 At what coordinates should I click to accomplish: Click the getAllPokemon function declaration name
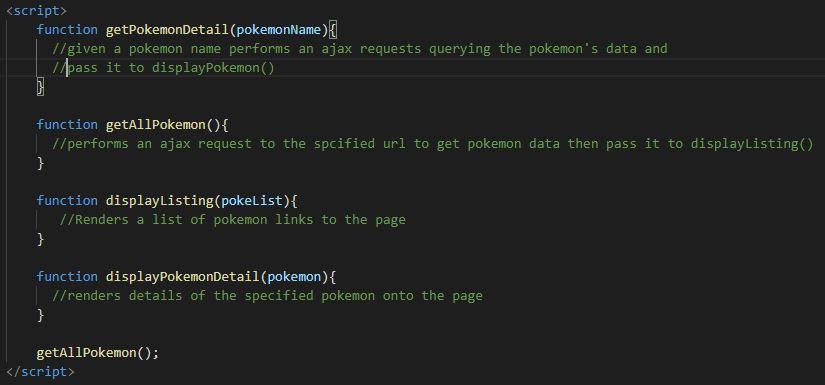pyautogui.click(x=156, y=125)
